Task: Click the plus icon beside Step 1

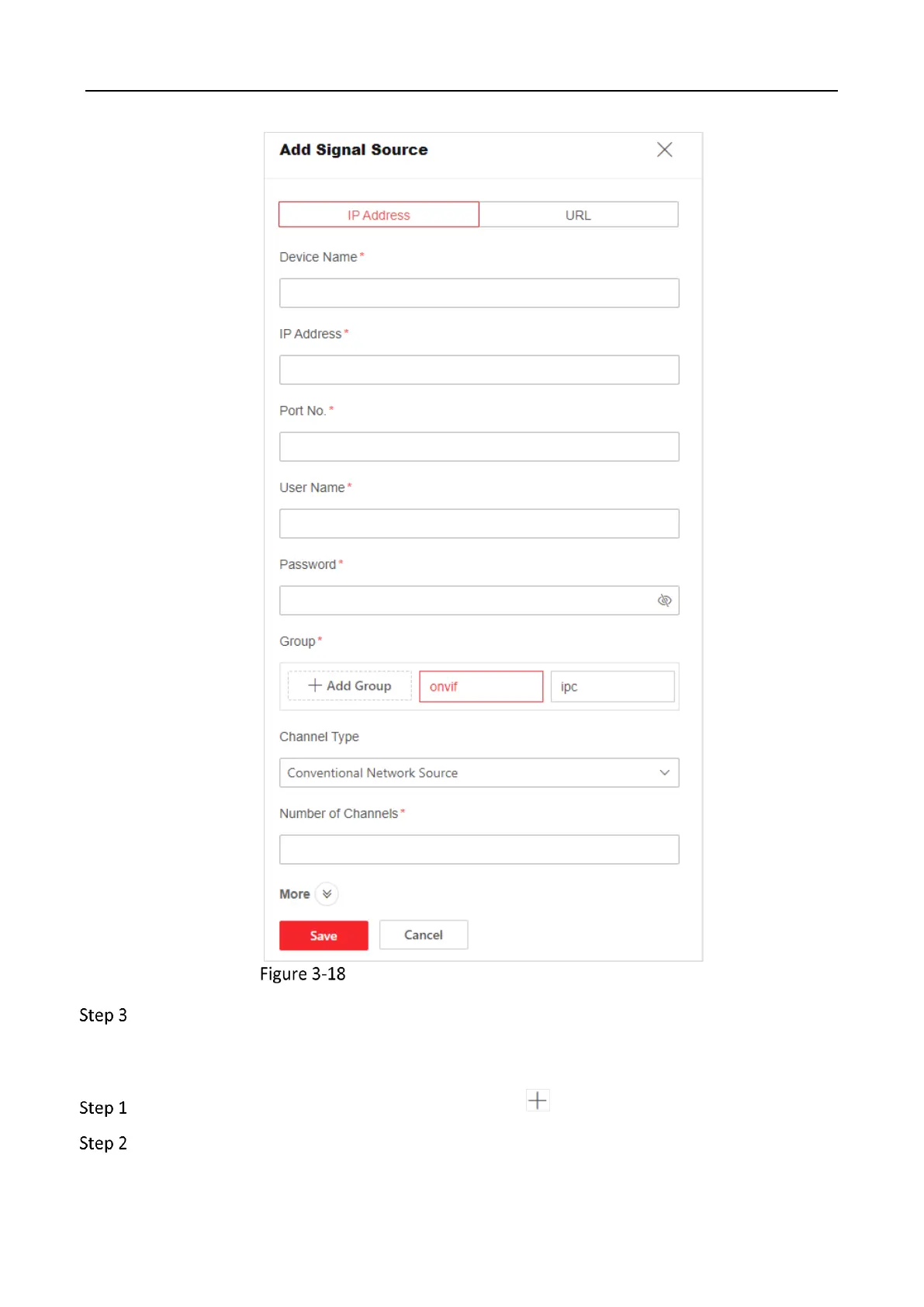Action: tap(538, 1100)
